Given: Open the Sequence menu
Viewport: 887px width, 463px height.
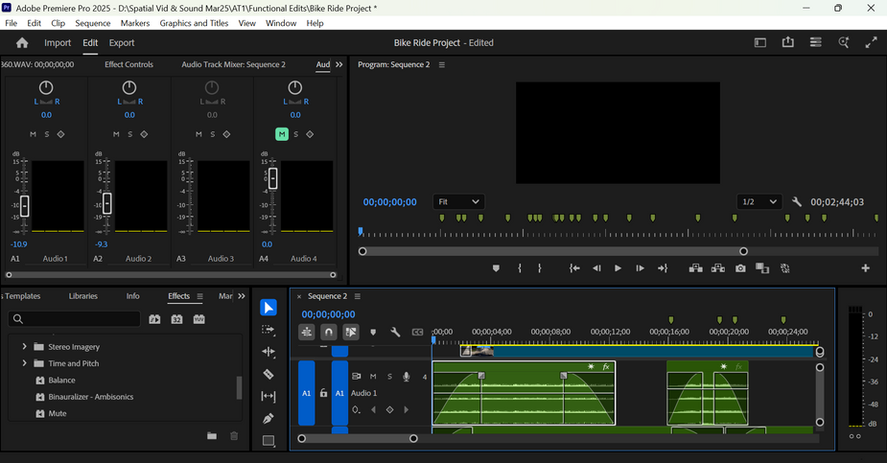Looking at the screenshot, I should point(93,23).
